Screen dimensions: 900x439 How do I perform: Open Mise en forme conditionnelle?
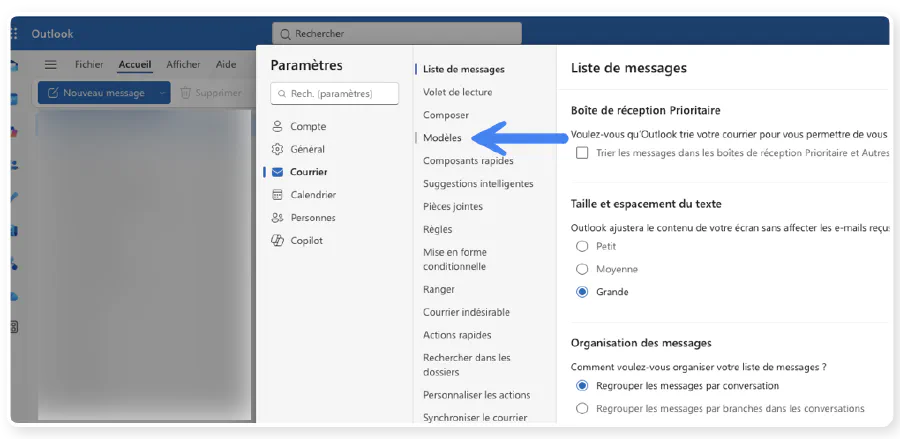(455, 259)
